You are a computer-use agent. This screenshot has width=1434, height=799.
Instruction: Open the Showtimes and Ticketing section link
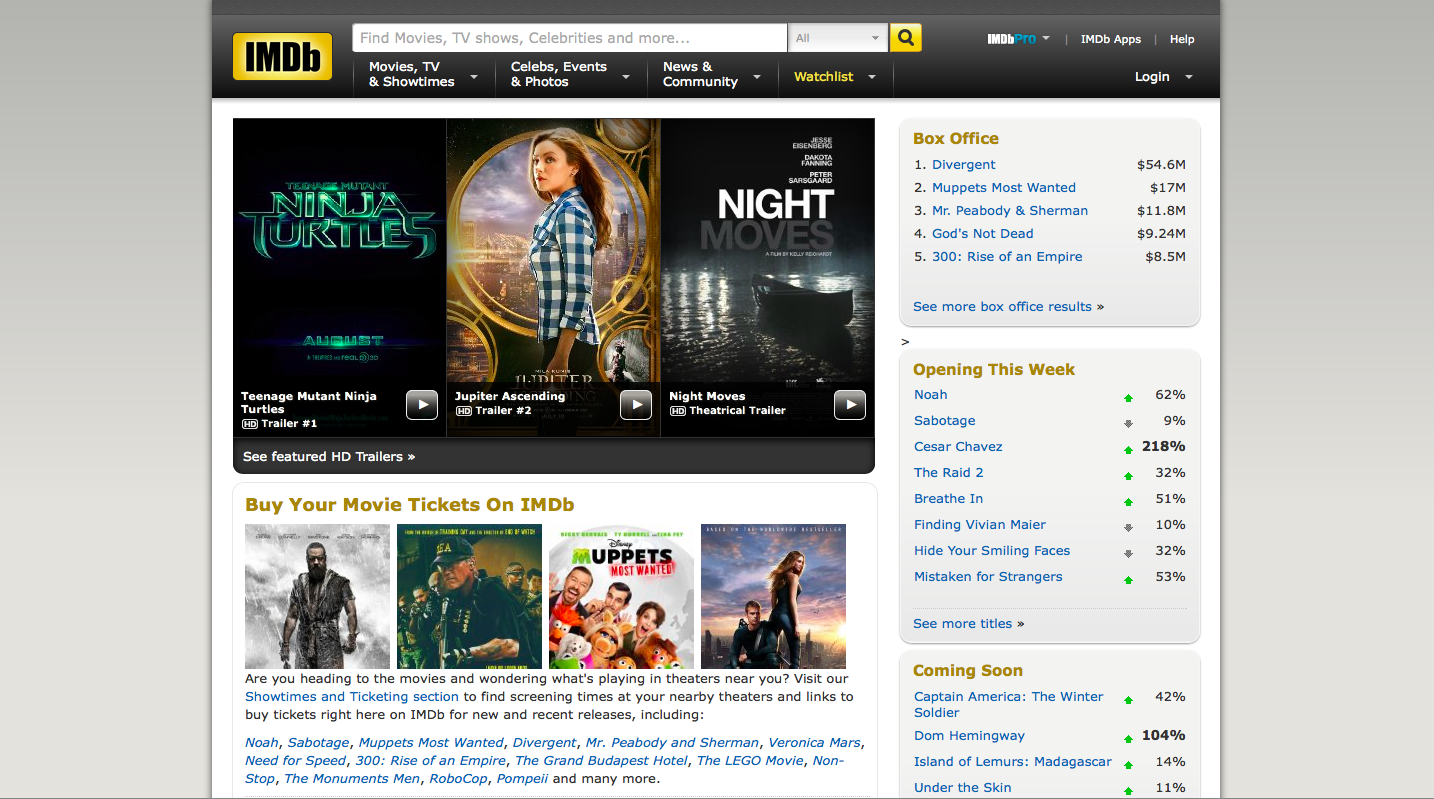coord(352,696)
